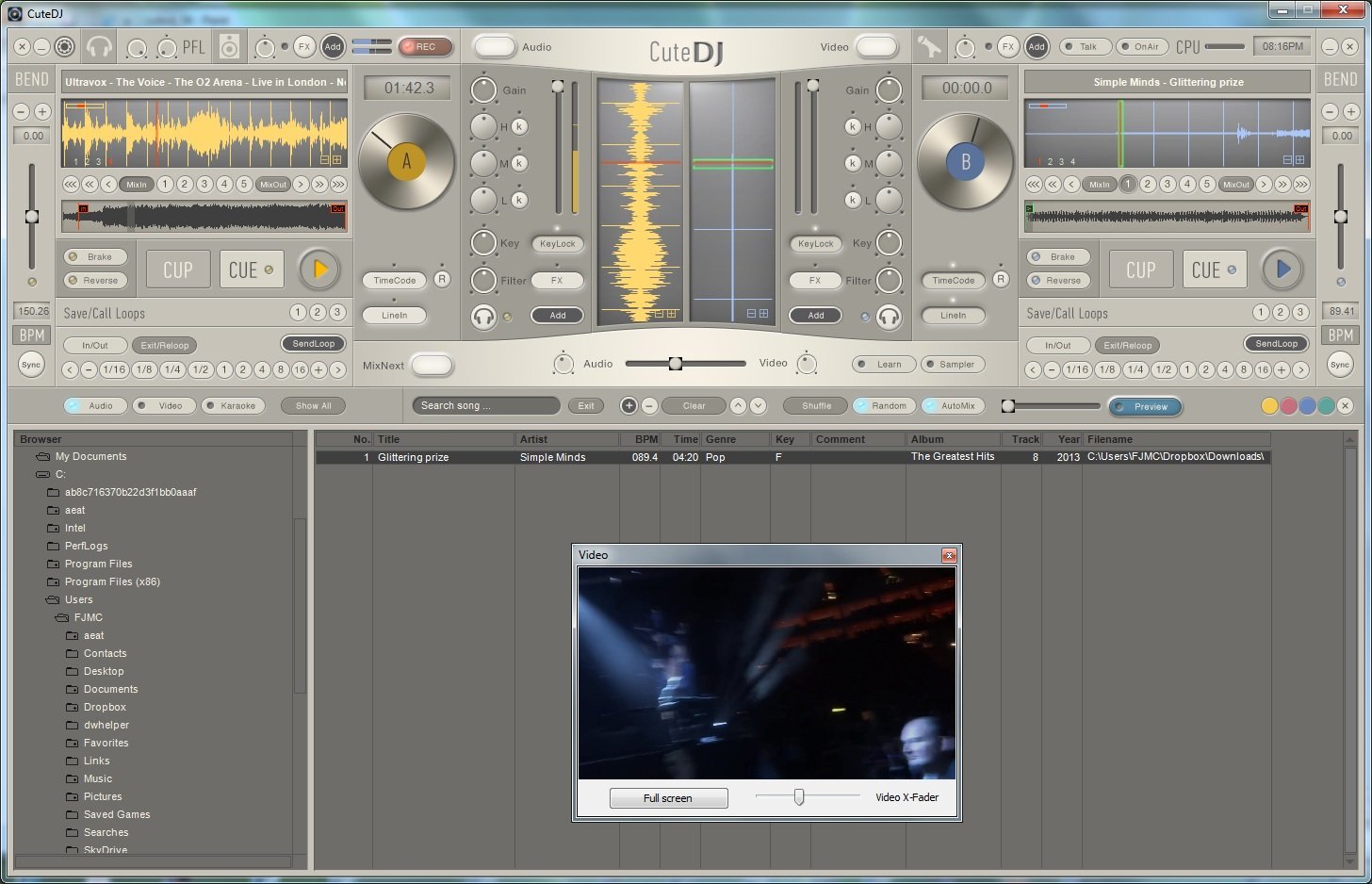This screenshot has width=1372, height=884.
Task: Move song down with the down-arrow button
Action: (758, 405)
